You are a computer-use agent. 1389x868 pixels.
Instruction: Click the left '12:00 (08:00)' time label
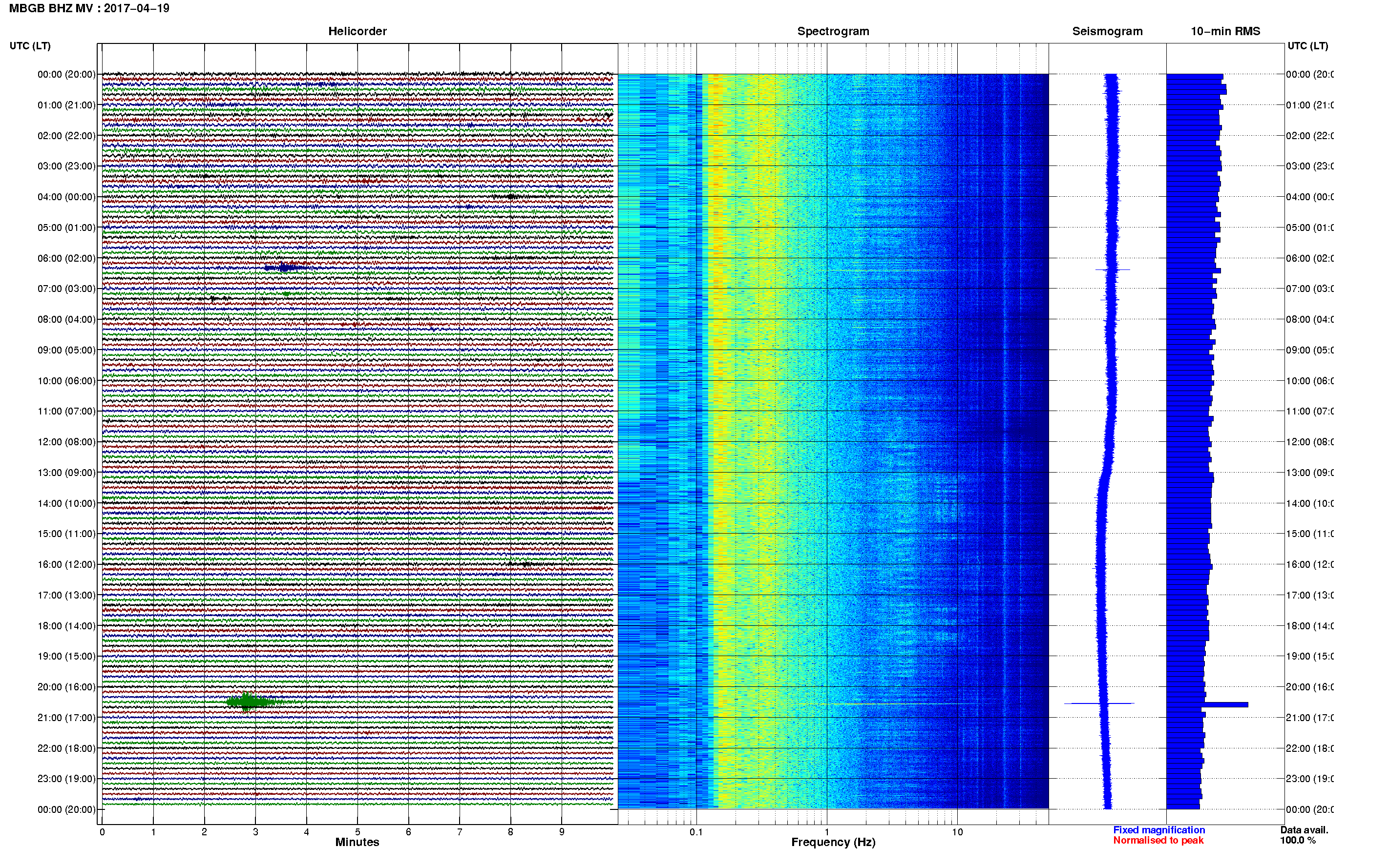(66, 441)
